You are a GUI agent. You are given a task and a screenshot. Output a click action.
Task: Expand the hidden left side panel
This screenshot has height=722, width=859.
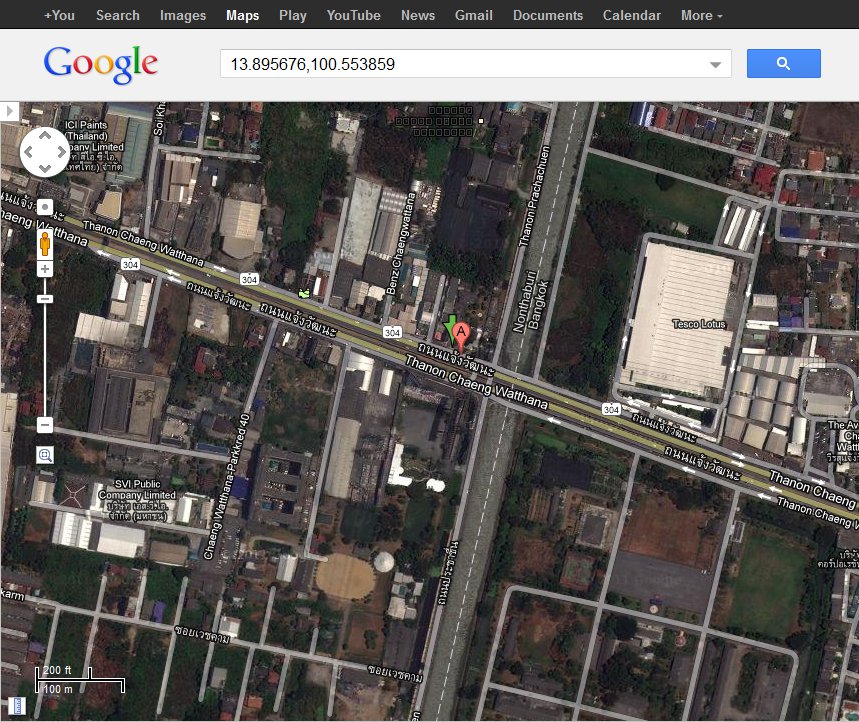10,111
